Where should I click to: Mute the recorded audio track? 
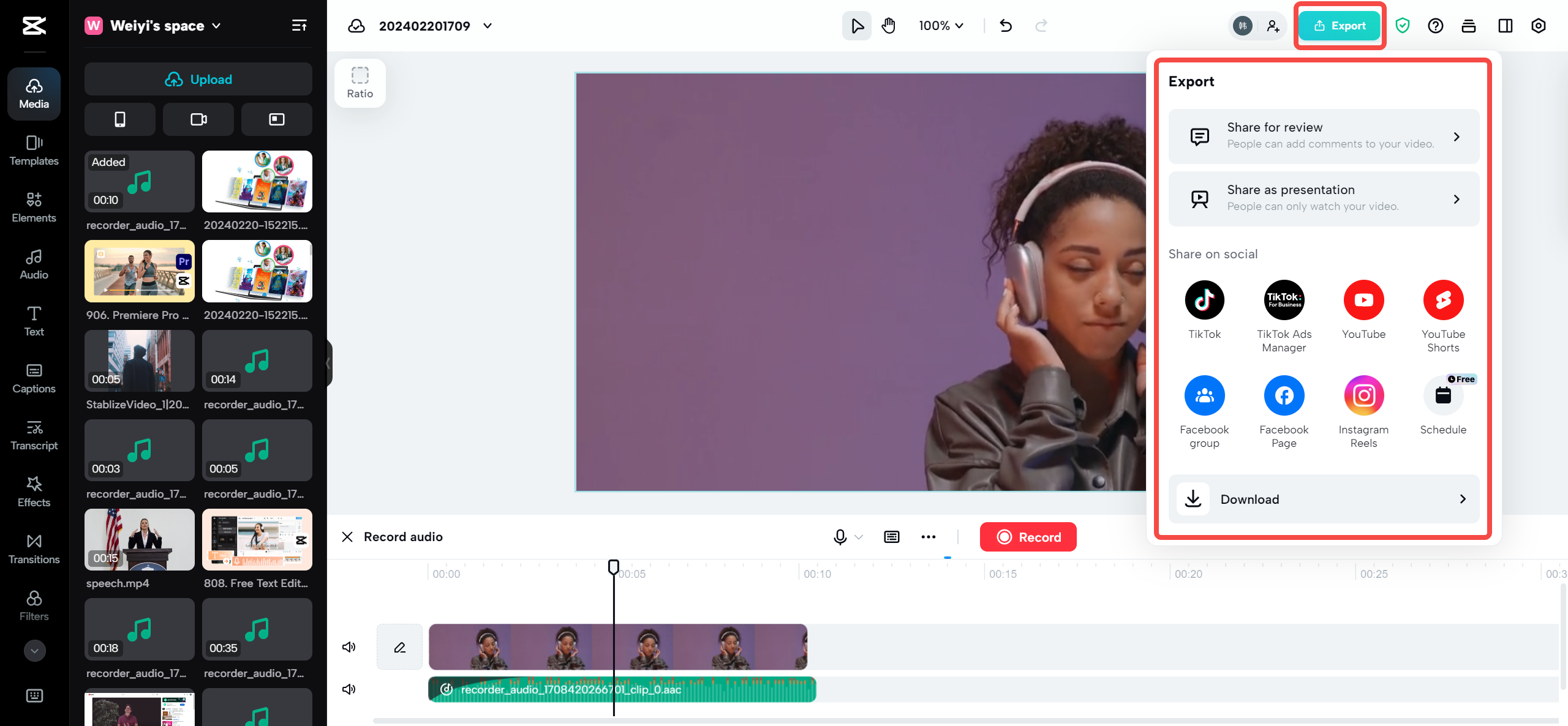point(349,689)
